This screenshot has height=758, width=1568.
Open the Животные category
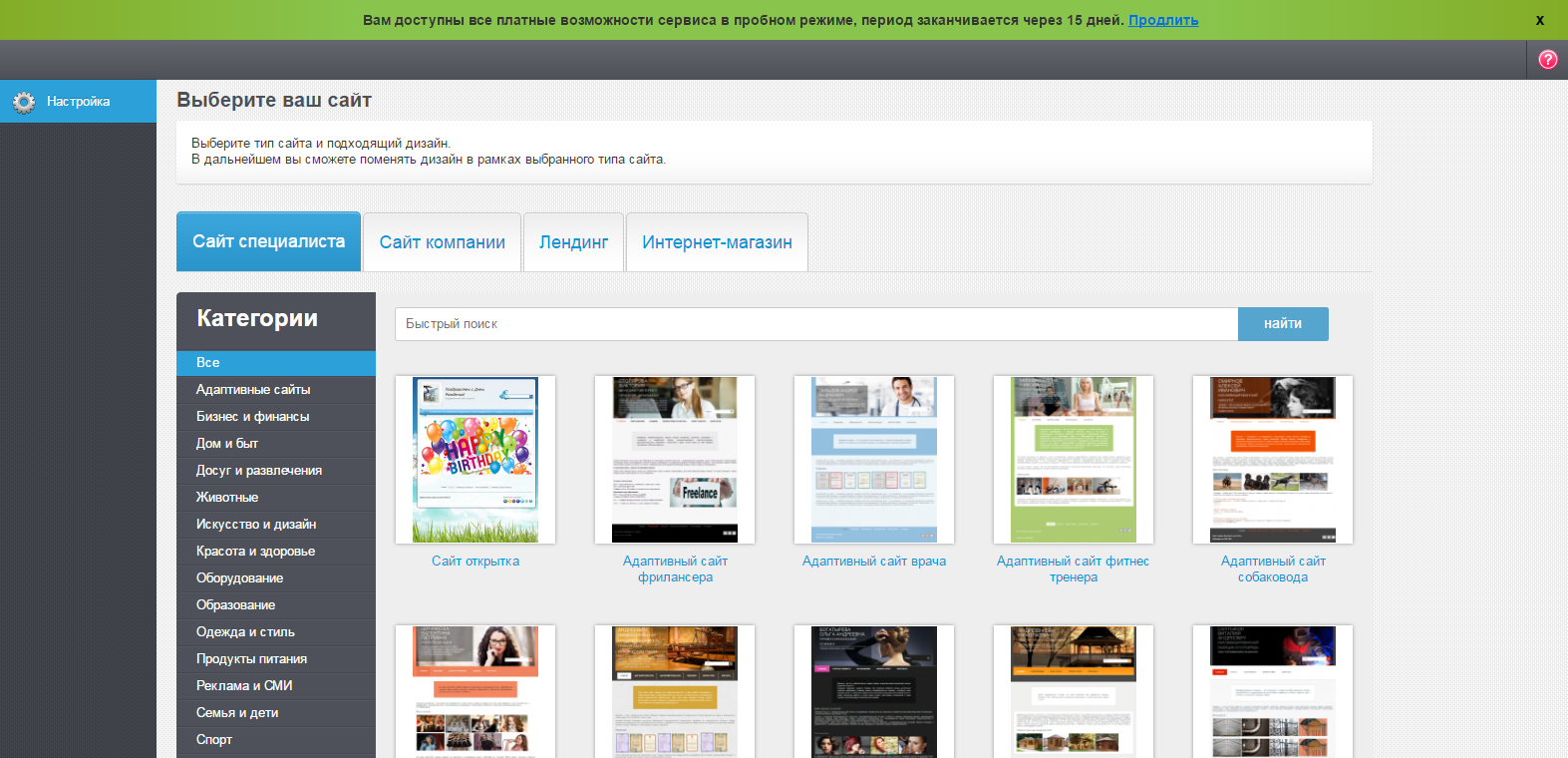point(227,498)
